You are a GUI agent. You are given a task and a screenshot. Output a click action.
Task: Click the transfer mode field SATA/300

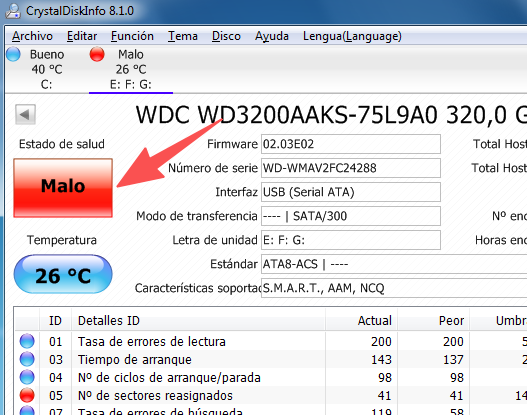coord(351,216)
